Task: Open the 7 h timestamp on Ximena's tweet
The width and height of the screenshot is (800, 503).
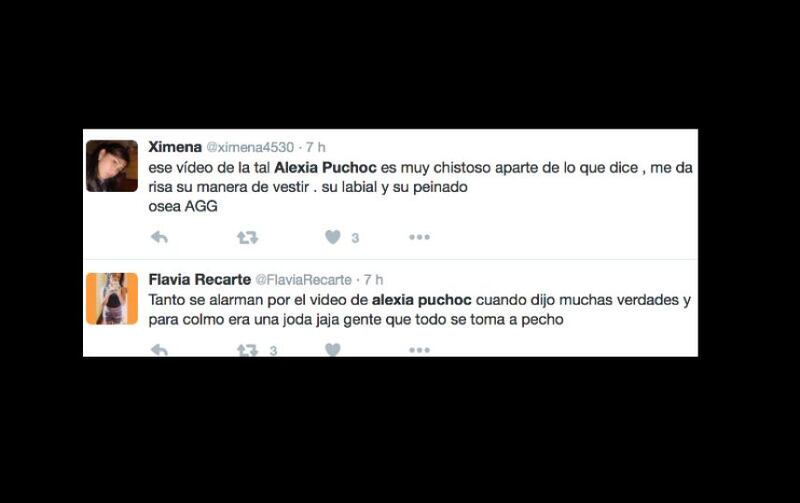Action: (315, 147)
